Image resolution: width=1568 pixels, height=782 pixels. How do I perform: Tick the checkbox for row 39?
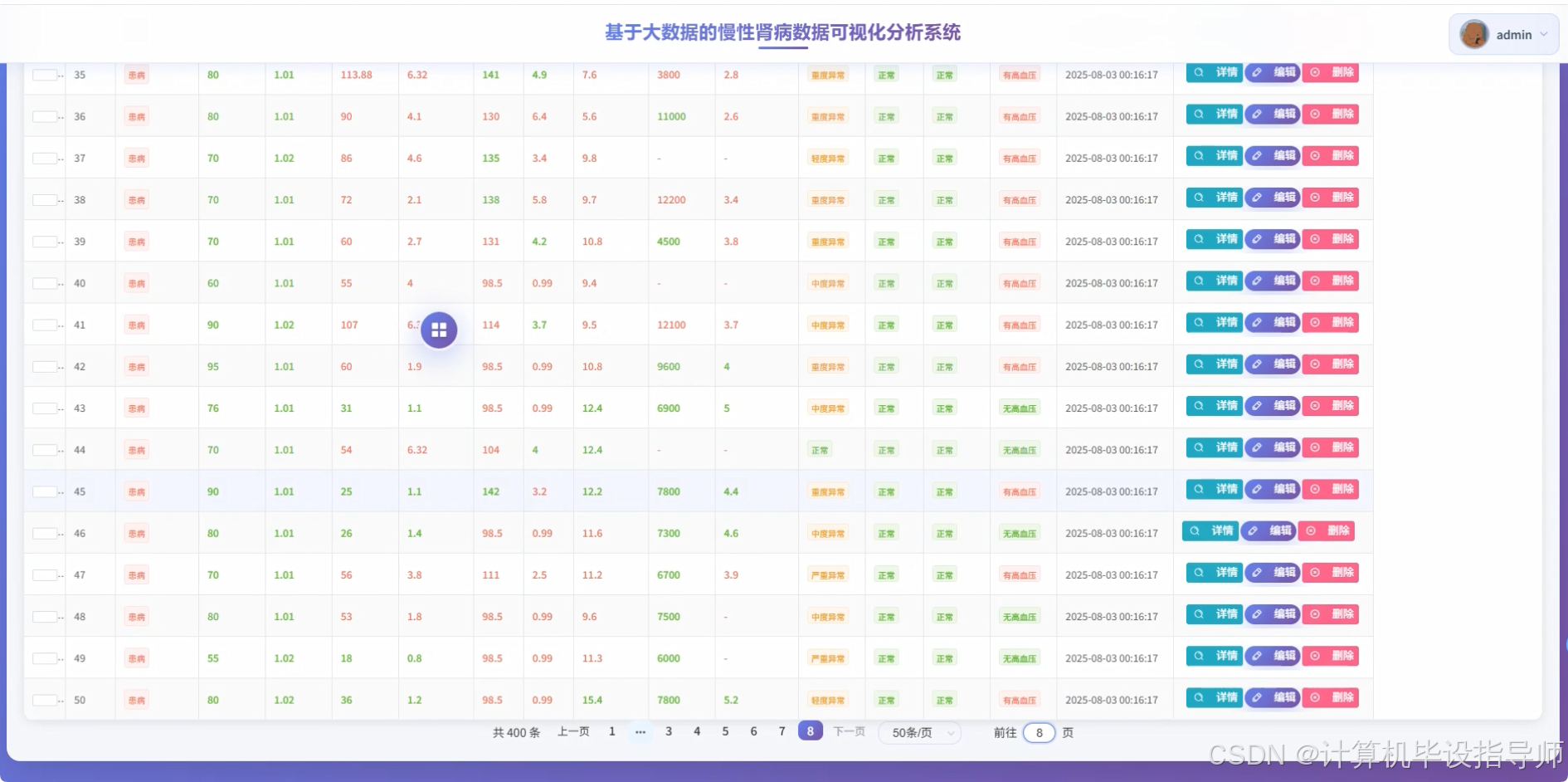45,242
